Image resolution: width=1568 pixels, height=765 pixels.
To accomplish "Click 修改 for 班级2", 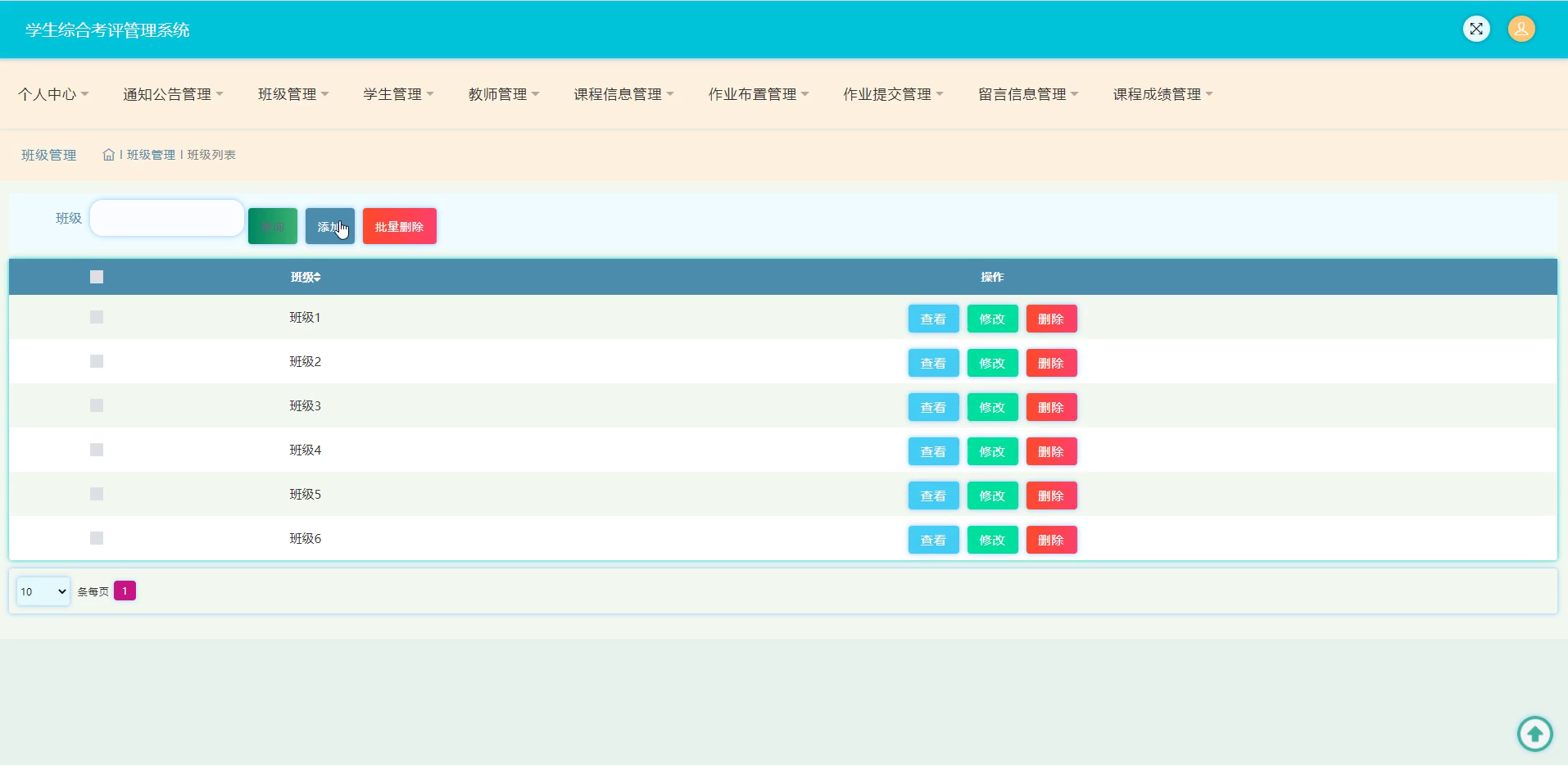I will tap(992, 363).
